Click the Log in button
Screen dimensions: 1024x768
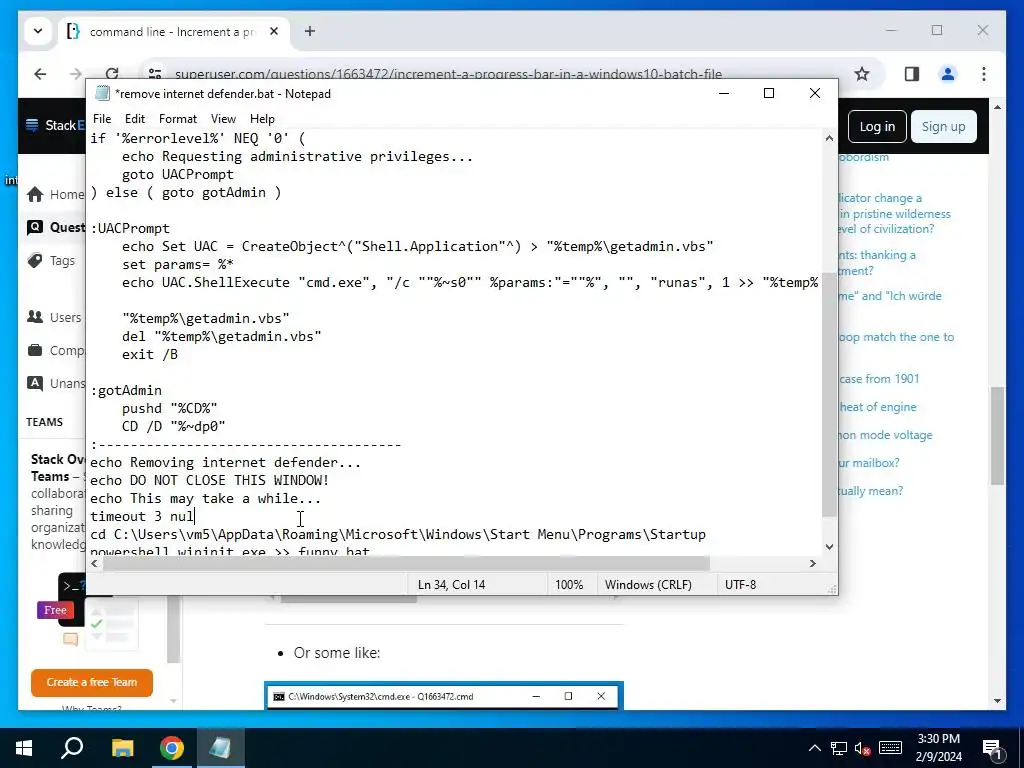(877, 127)
